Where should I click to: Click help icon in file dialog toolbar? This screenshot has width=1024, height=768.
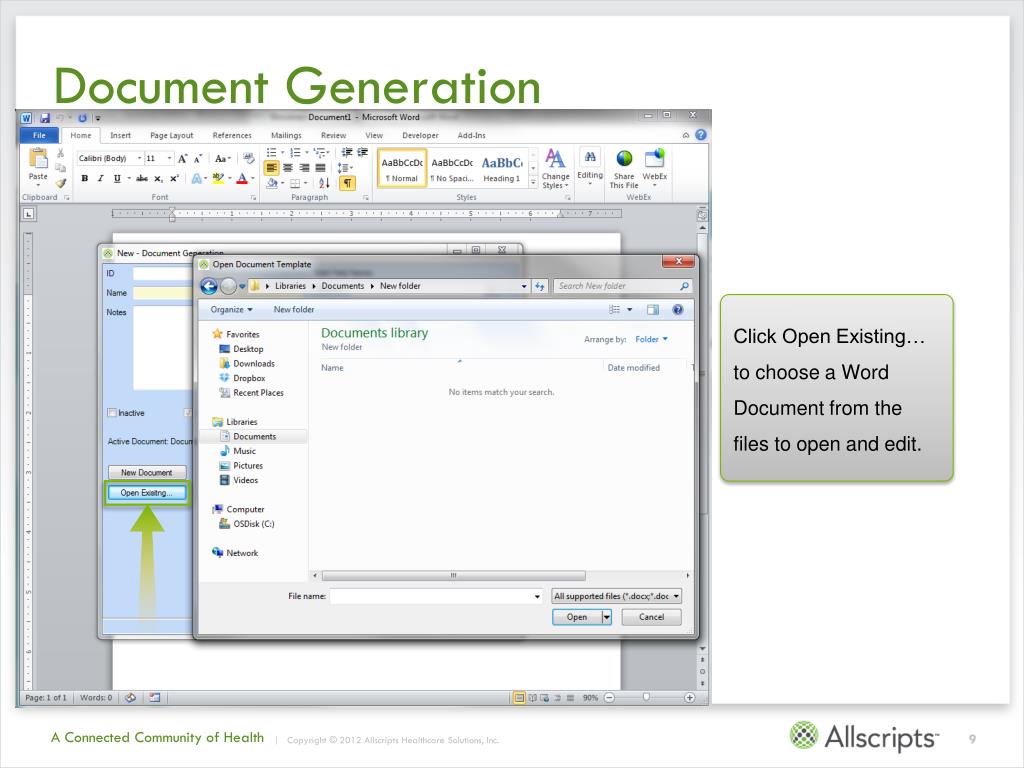tap(678, 310)
